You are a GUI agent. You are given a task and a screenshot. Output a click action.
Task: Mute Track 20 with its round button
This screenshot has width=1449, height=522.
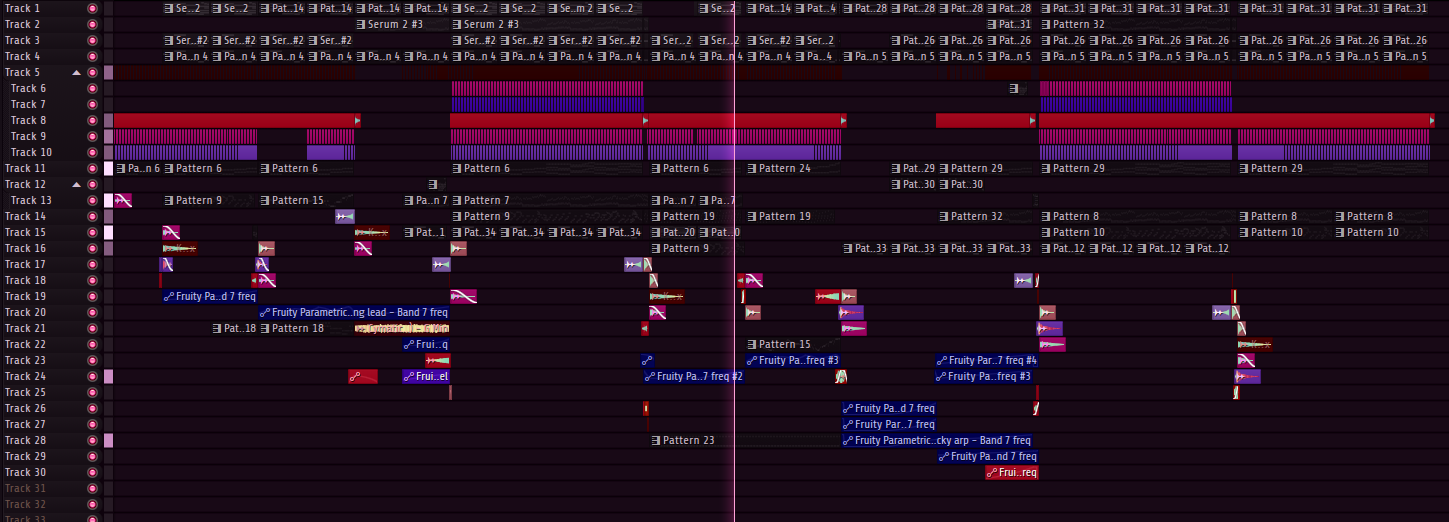click(93, 312)
